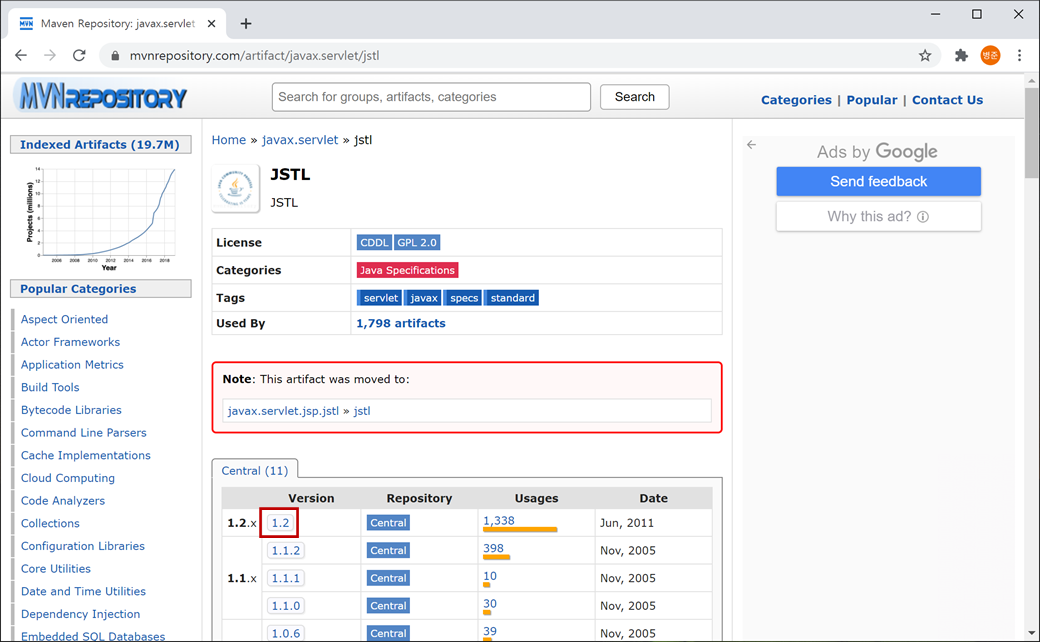Click the Home breadcrumb link
Viewport: 1040px width, 642px height.
[x=229, y=140]
